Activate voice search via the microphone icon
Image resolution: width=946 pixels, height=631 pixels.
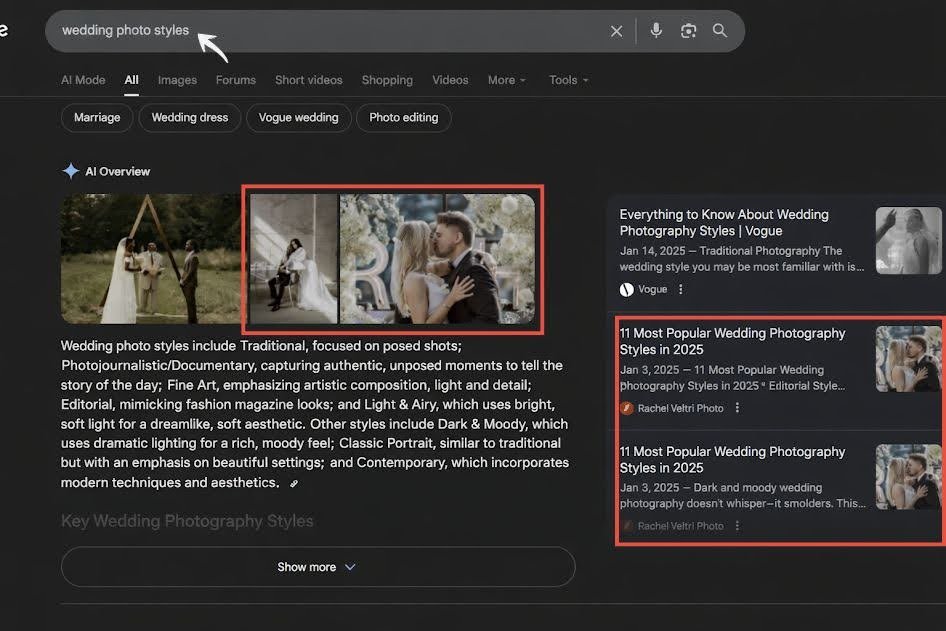(656, 30)
